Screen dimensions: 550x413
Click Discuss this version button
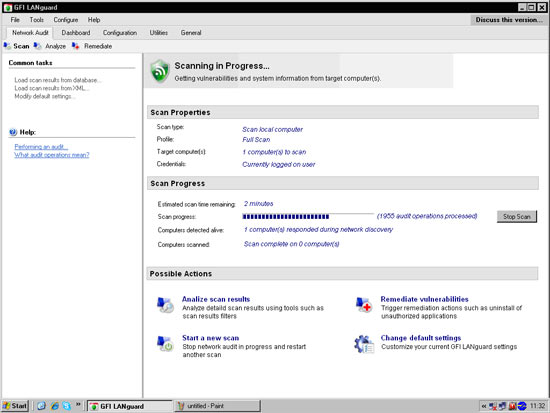pos(509,20)
